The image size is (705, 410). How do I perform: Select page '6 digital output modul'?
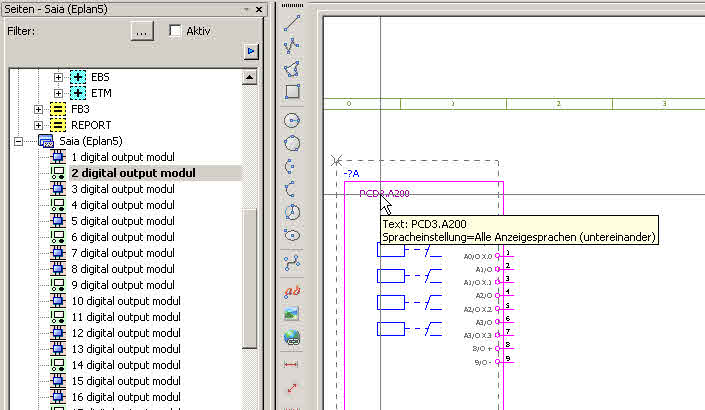(123, 237)
